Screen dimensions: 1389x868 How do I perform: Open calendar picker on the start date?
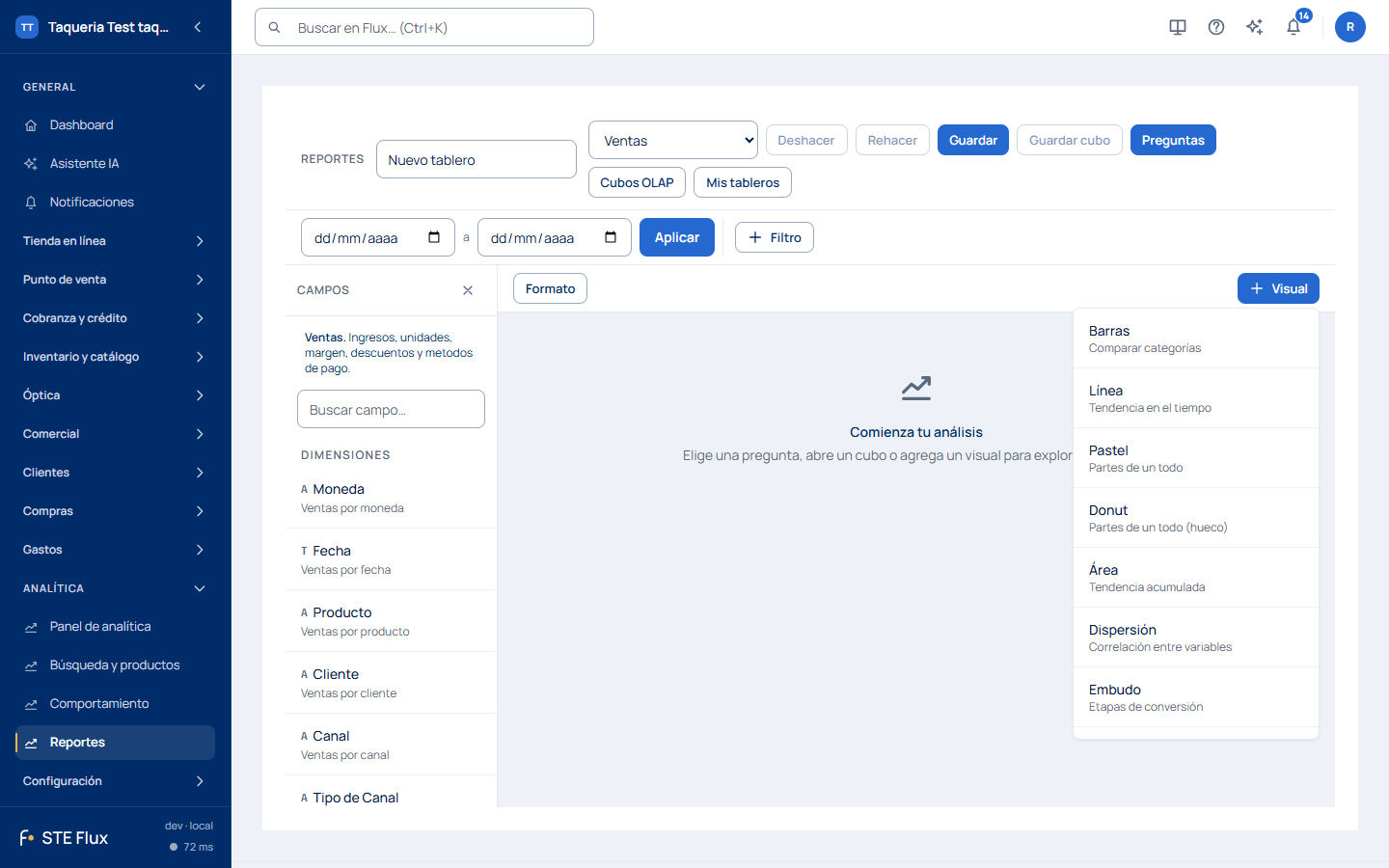[434, 237]
